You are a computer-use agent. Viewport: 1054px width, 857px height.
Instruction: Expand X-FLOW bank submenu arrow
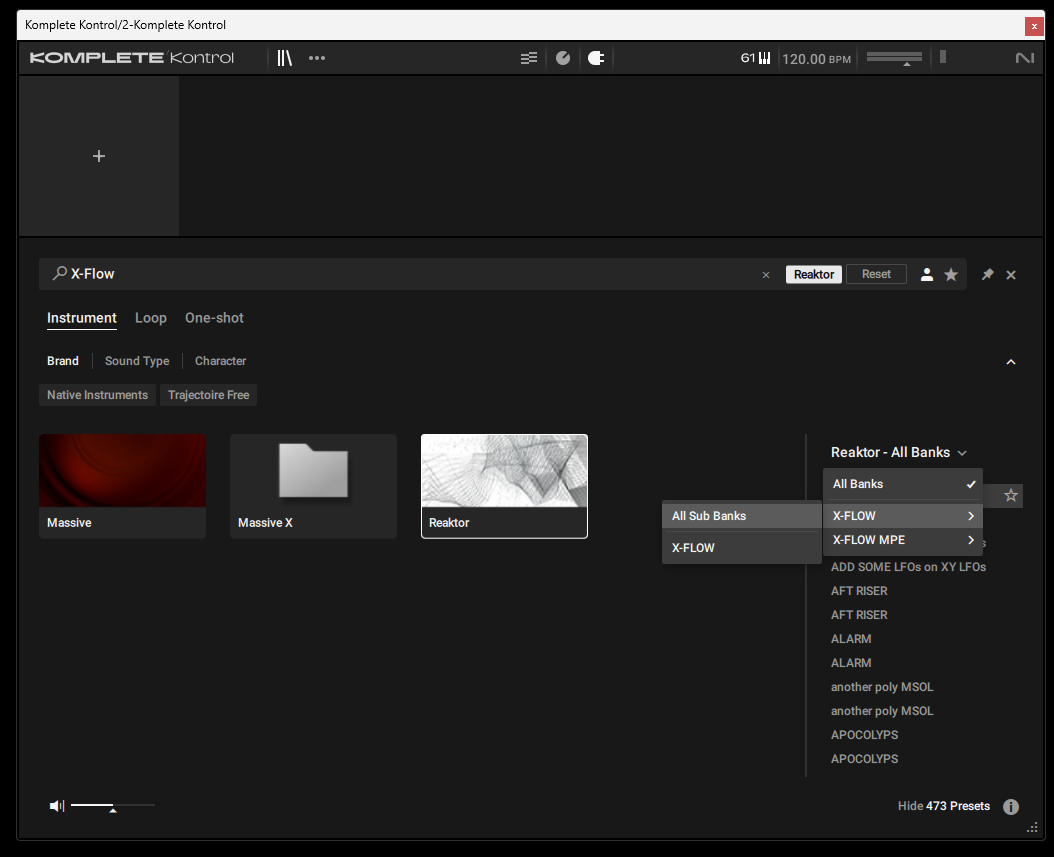coord(971,516)
